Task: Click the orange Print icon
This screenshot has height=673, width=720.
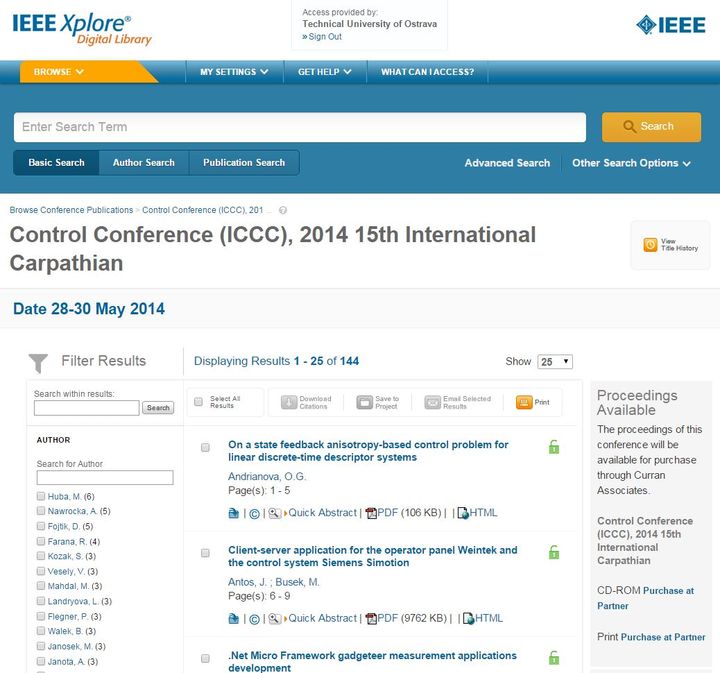Action: [x=524, y=402]
